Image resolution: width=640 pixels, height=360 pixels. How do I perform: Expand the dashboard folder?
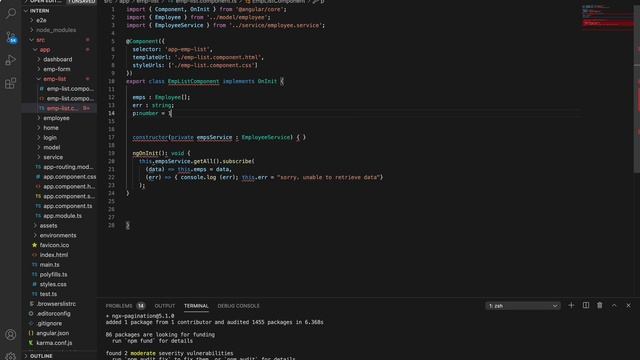(58, 60)
